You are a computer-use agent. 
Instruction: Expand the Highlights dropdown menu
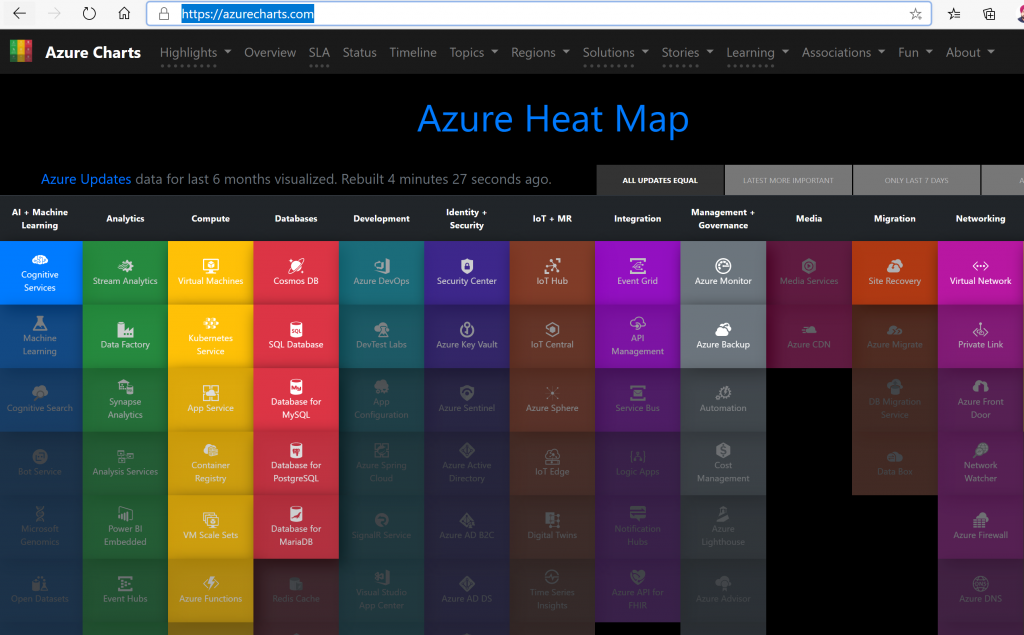point(195,52)
